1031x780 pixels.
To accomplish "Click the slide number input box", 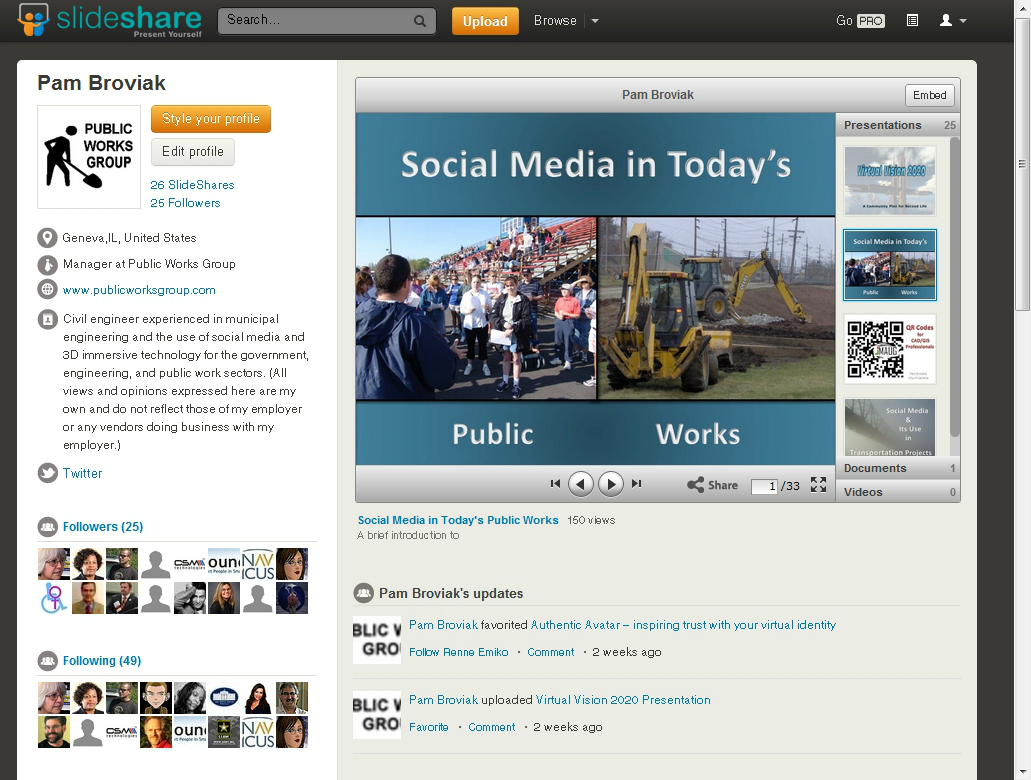I will (764, 486).
